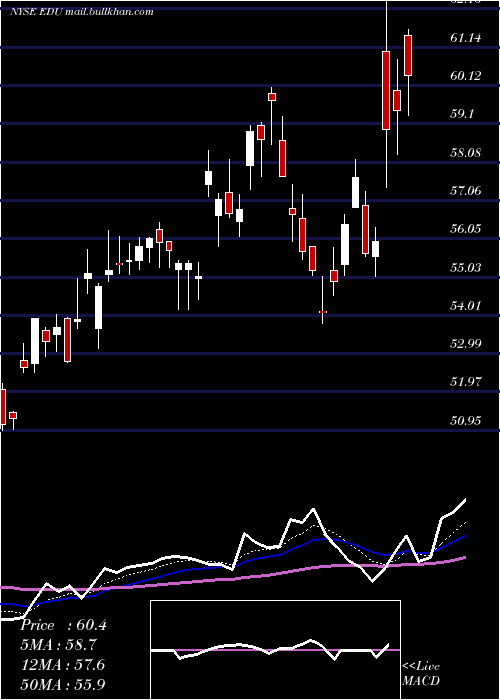Select the 51.97 price axis label

466,382
